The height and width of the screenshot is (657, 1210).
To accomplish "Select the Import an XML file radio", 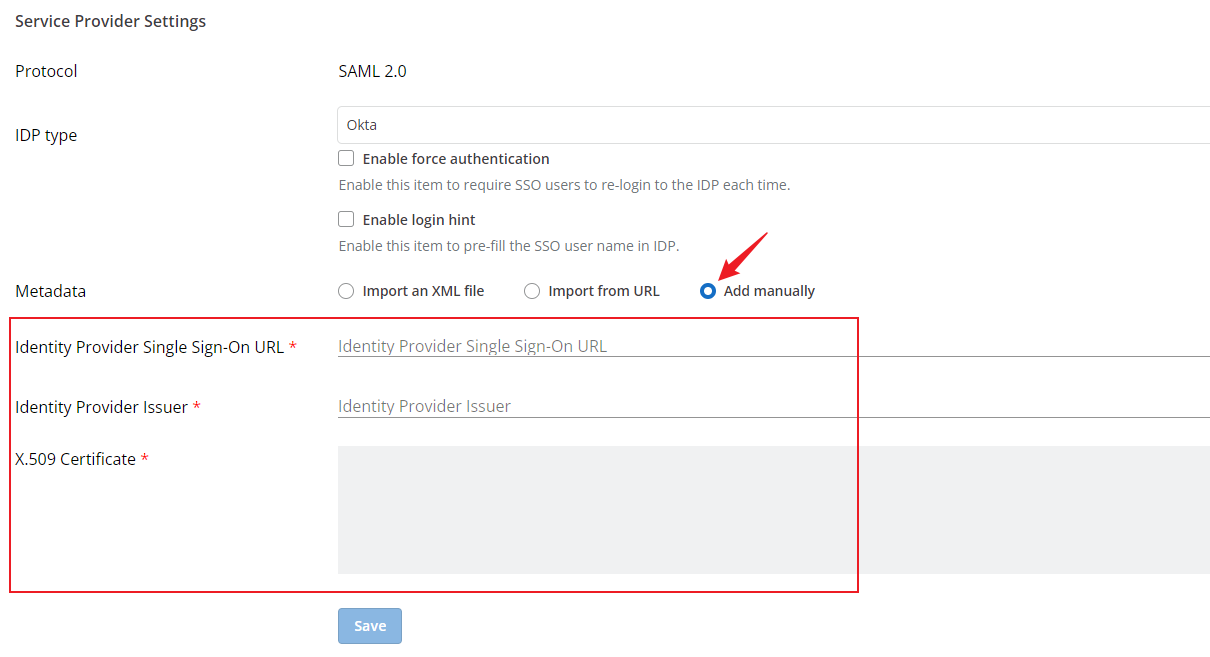I will (x=346, y=291).
